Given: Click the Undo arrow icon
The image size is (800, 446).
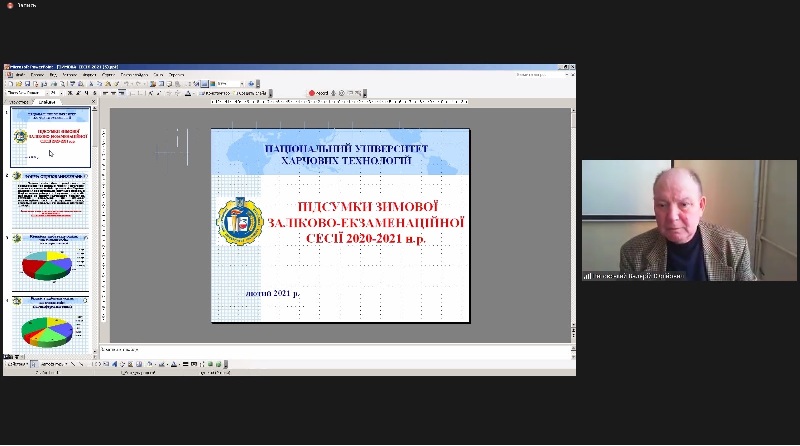Looking at the screenshot, I should tap(127, 84).
